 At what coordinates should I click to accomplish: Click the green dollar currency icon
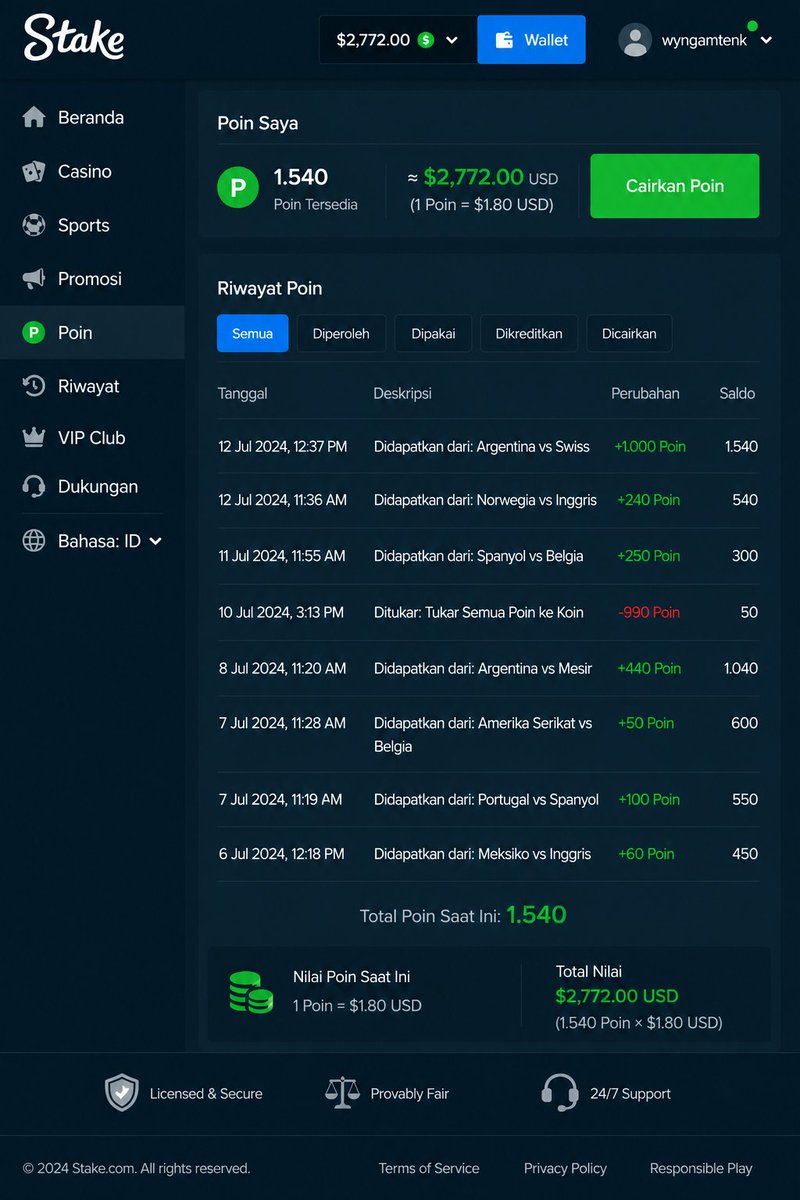point(426,40)
